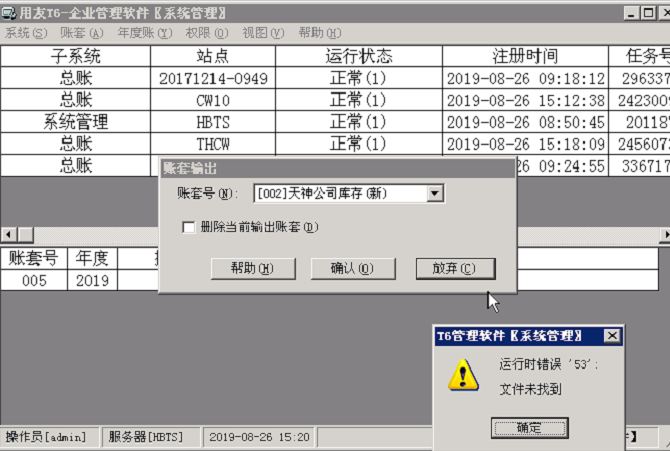Close the T6 runtime error dialog
The height and width of the screenshot is (451, 670).
612,336
